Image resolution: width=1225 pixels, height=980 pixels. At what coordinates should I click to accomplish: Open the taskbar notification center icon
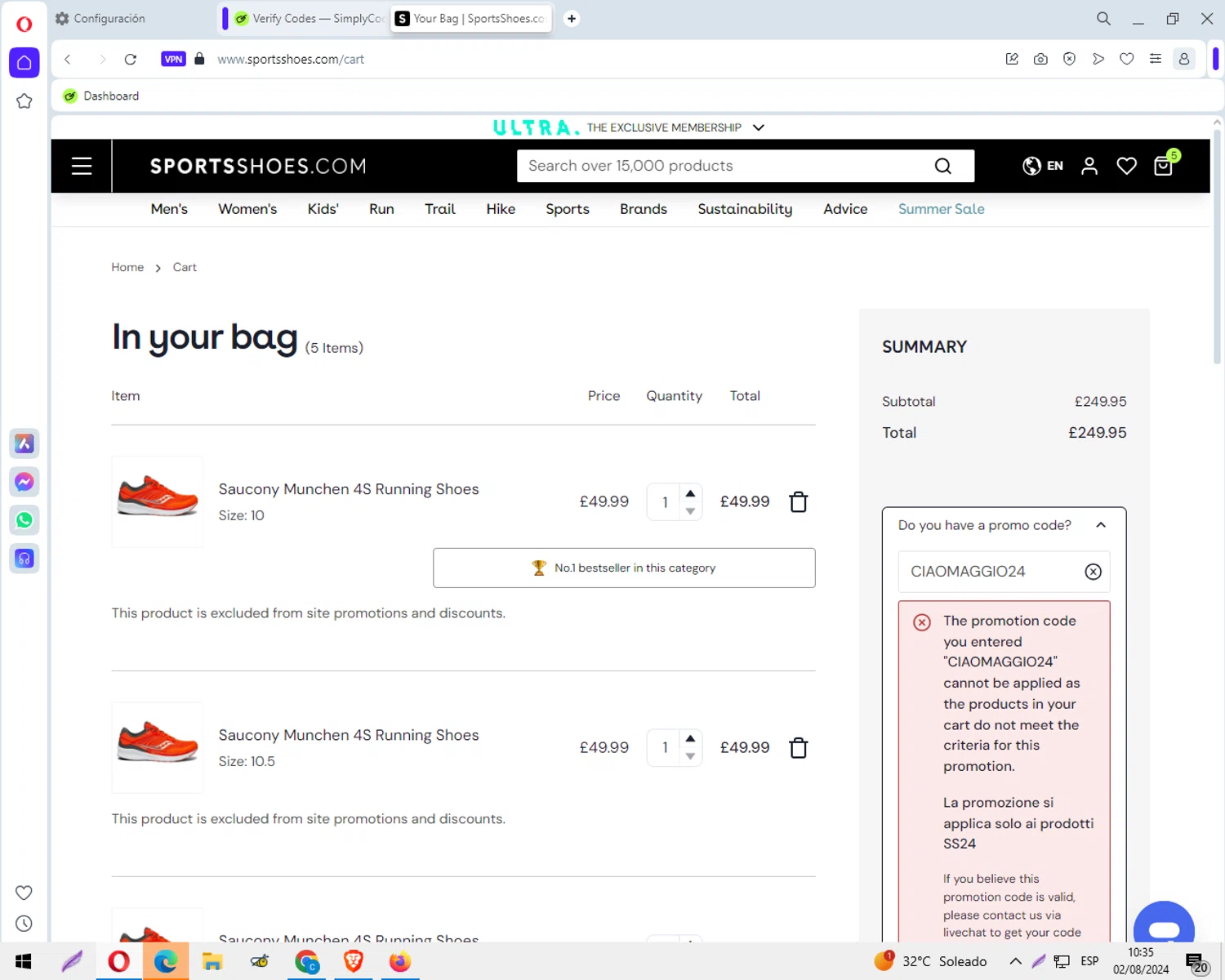click(1196, 962)
